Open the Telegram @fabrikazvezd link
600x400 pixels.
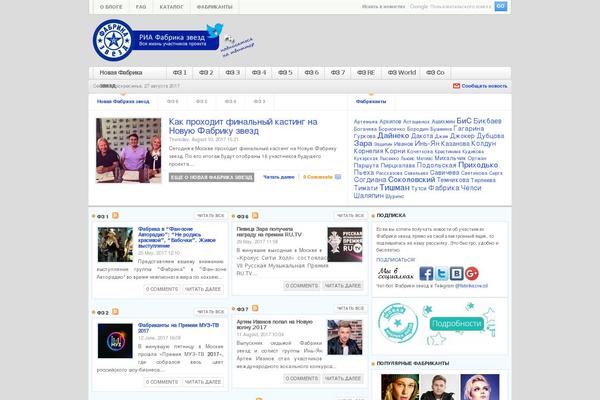click(x=471, y=286)
